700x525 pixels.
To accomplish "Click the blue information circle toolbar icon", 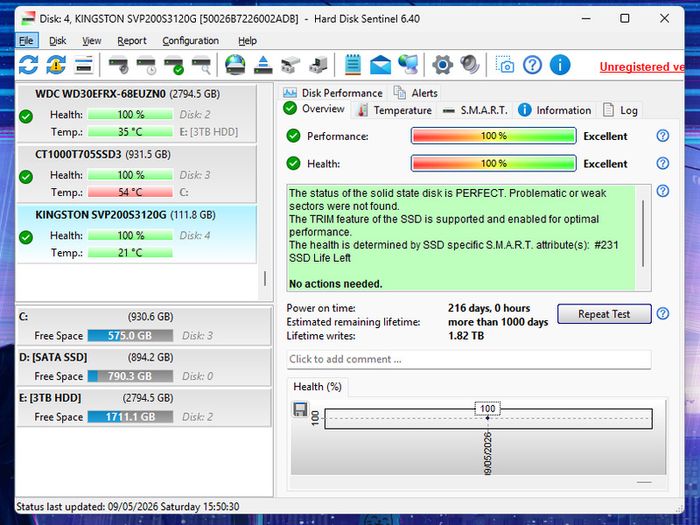I will (560, 65).
